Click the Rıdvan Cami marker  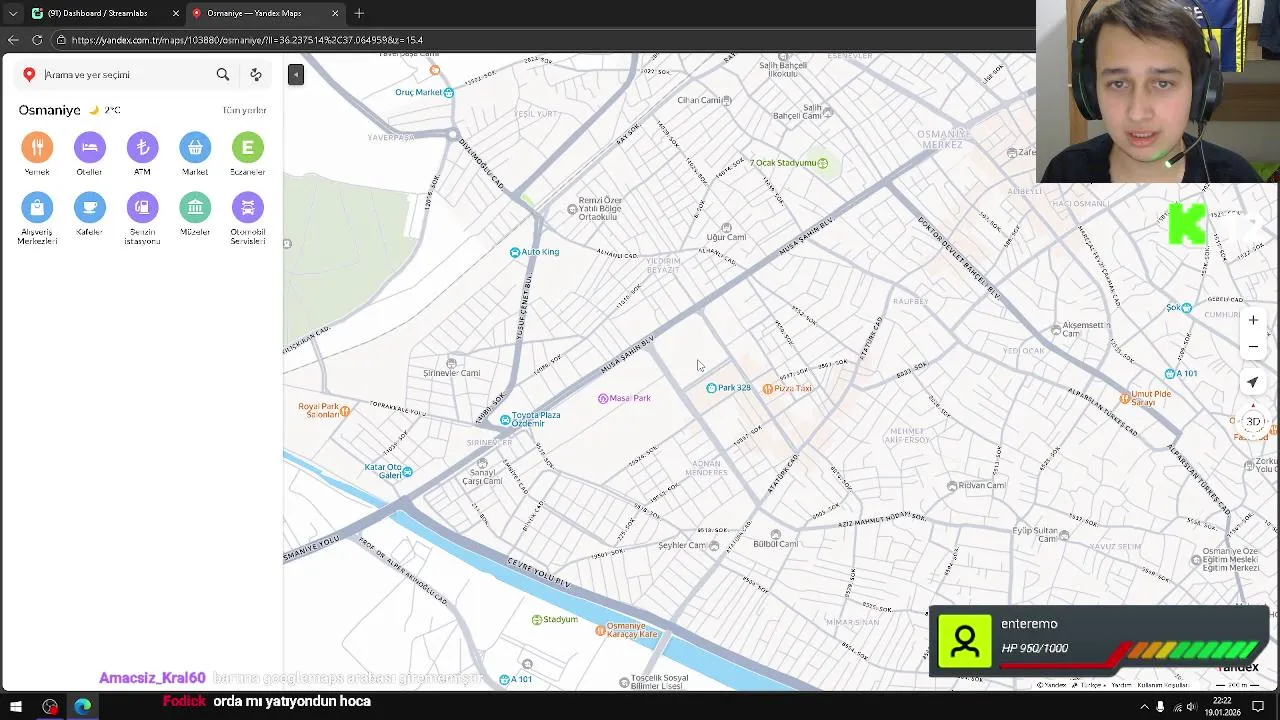(952, 486)
